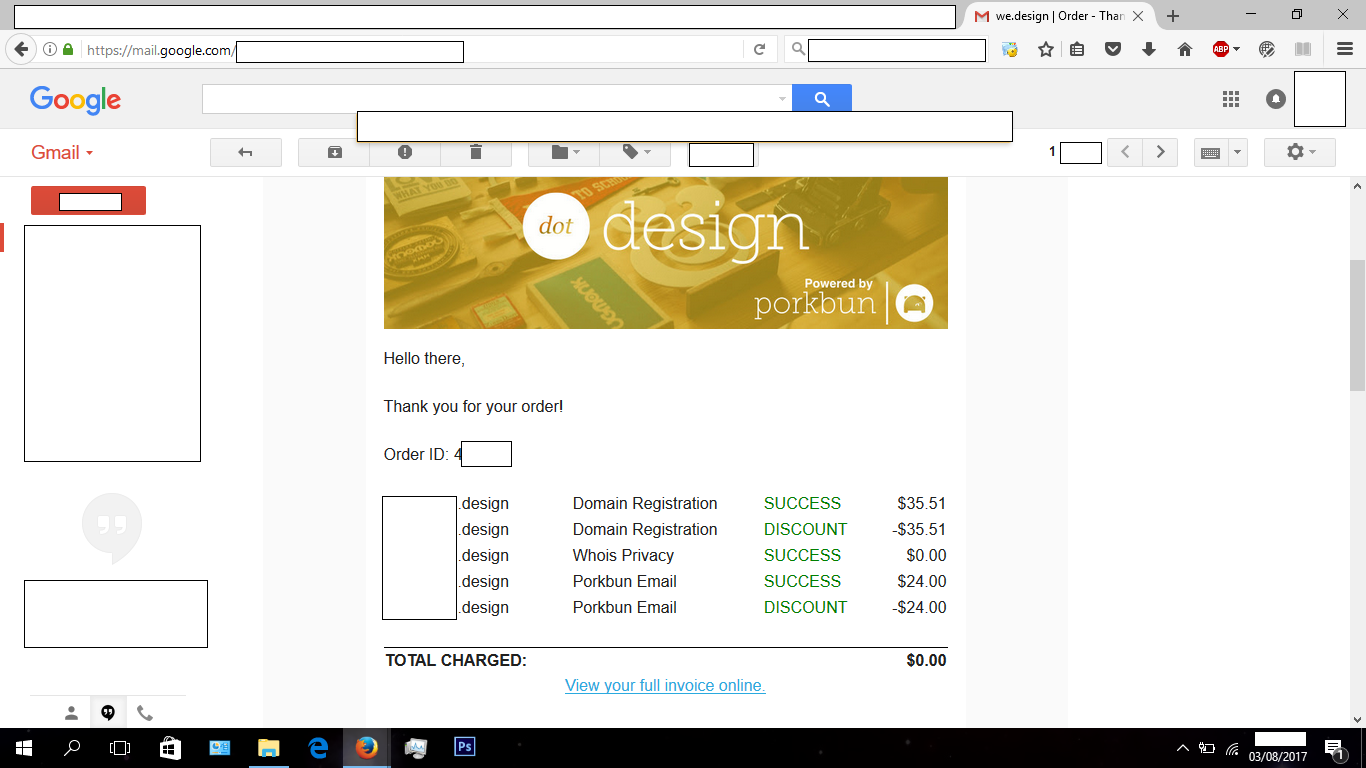
Task: Open the Firefox hamburger menu
Action: (x=1345, y=49)
